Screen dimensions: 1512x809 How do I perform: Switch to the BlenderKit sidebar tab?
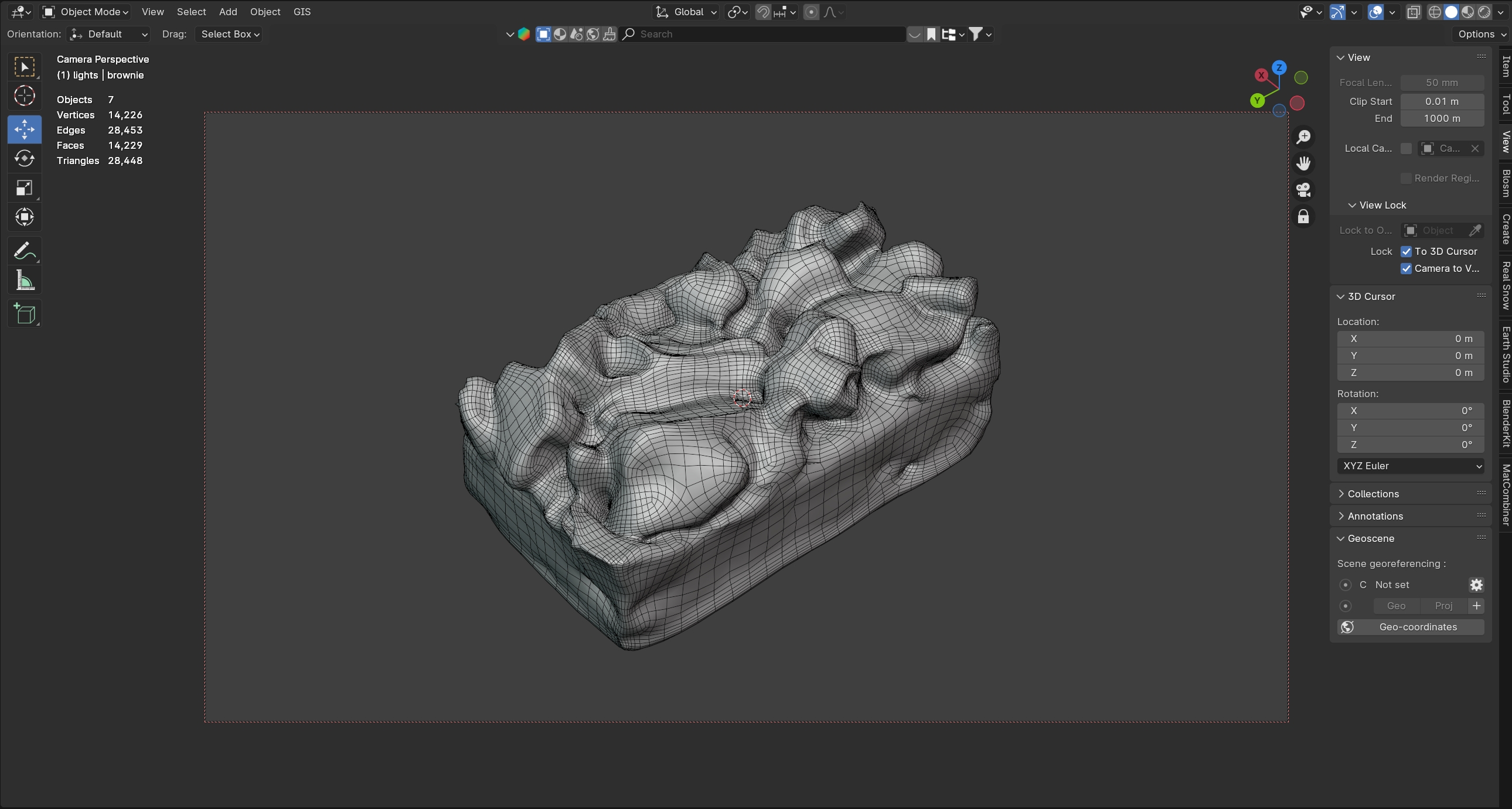(x=1506, y=422)
